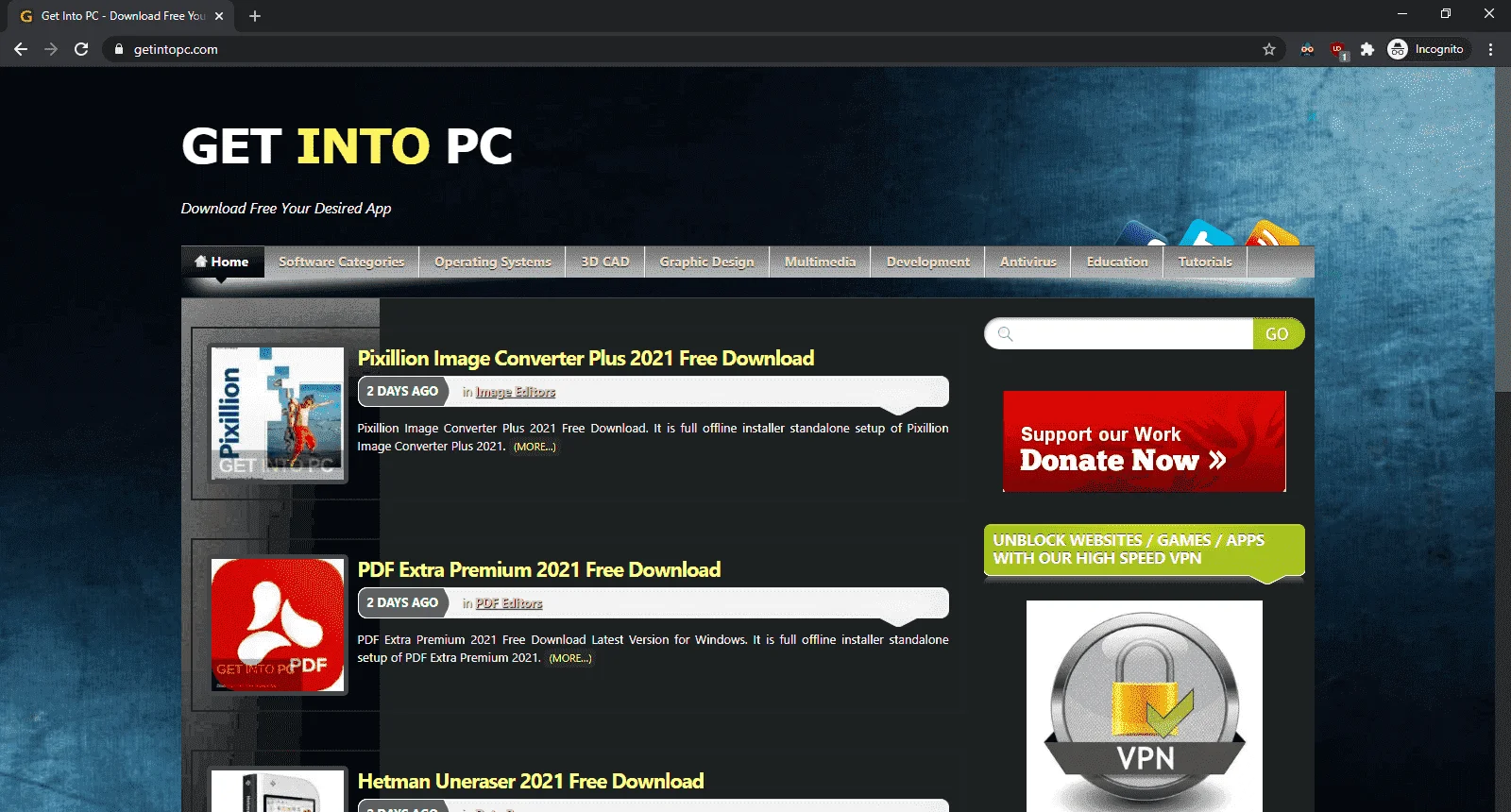The width and height of the screenshot is (1511, 812).
Task: Open the 3D CAD menu
Action: click(x=604, y=262)
